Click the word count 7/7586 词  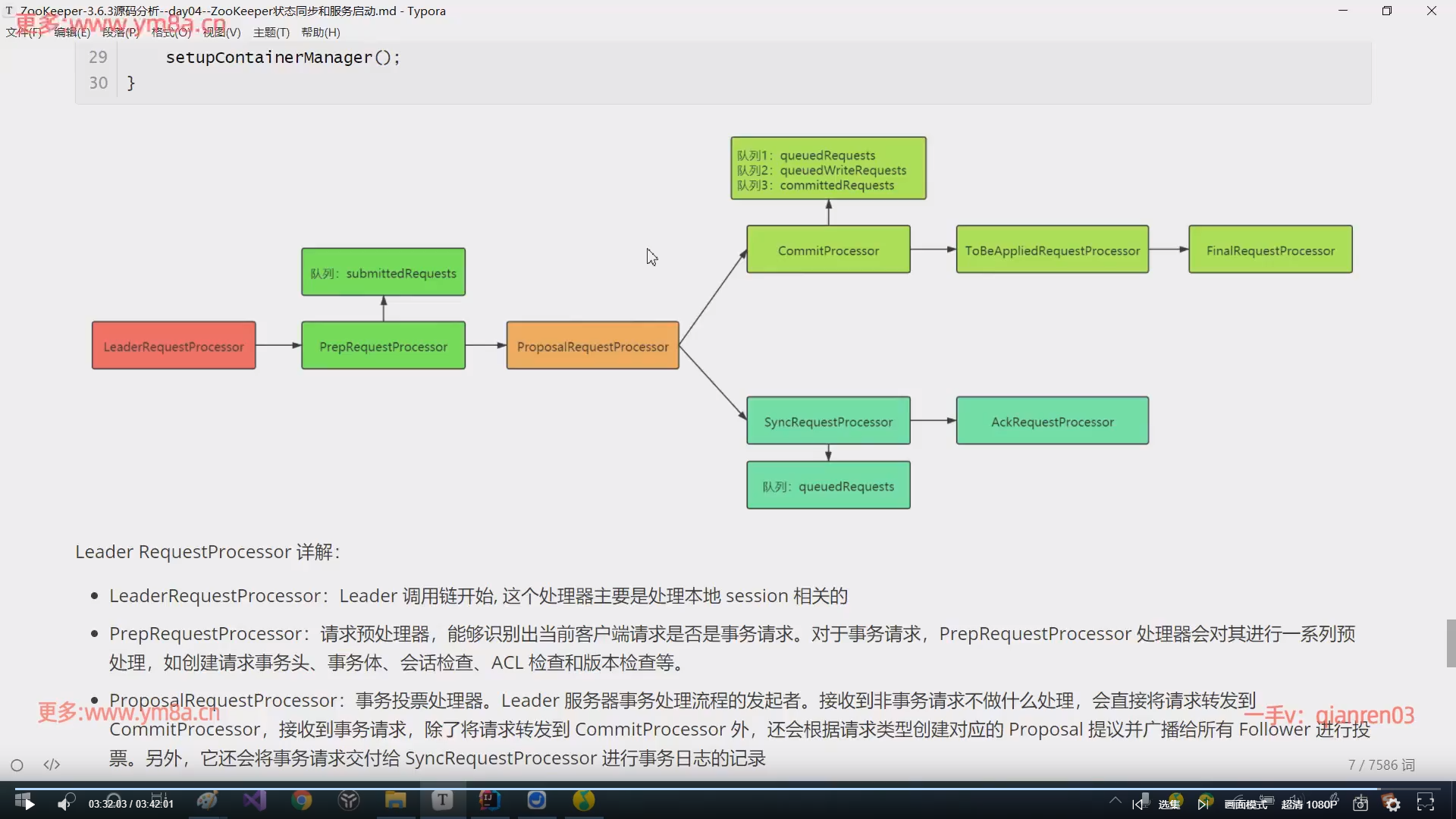[1382, 765]
